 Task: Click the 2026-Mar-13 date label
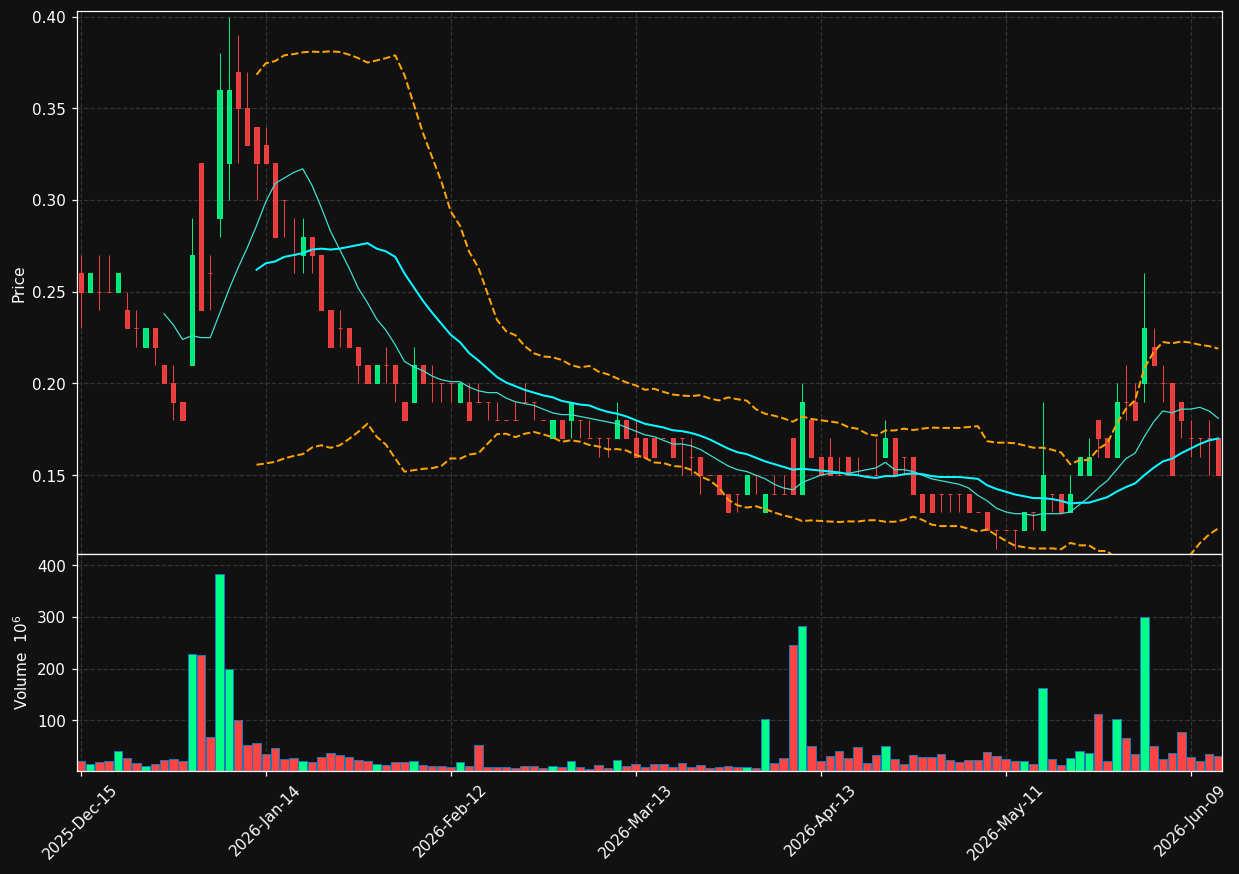coord(635,821)
